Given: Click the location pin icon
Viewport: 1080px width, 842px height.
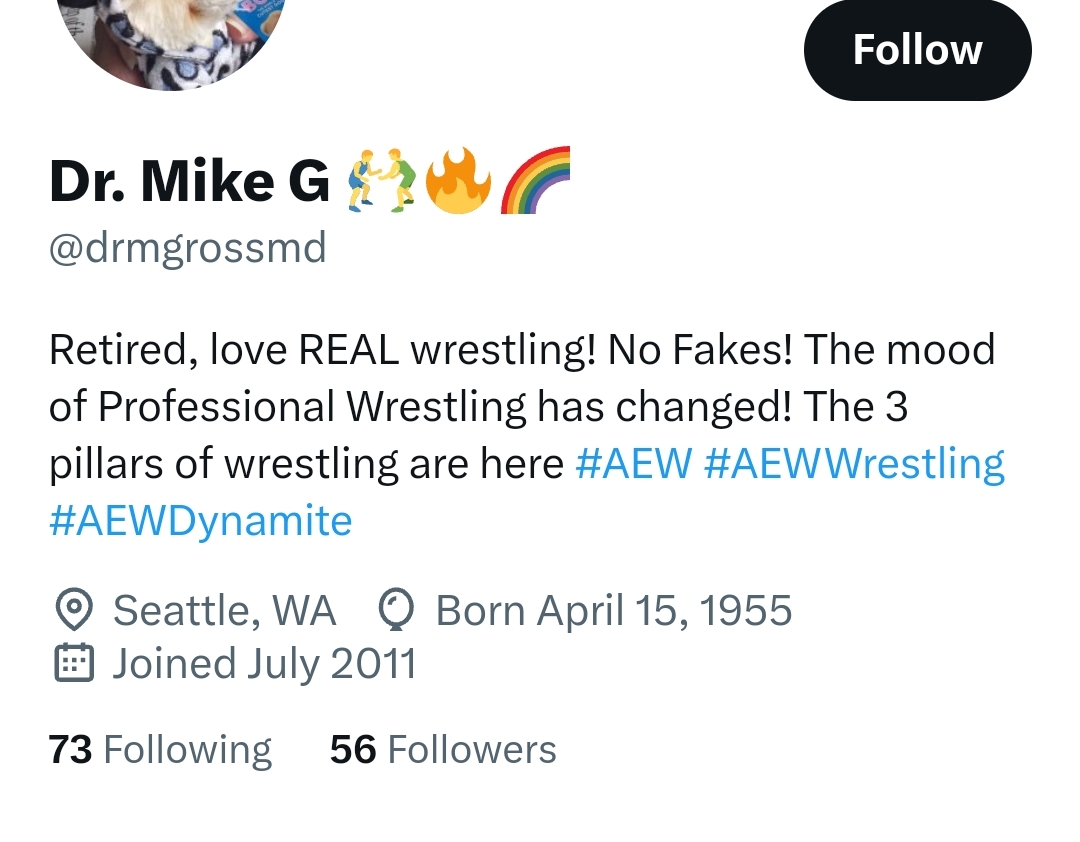Looking at the screenshot, I should point(72,610).
